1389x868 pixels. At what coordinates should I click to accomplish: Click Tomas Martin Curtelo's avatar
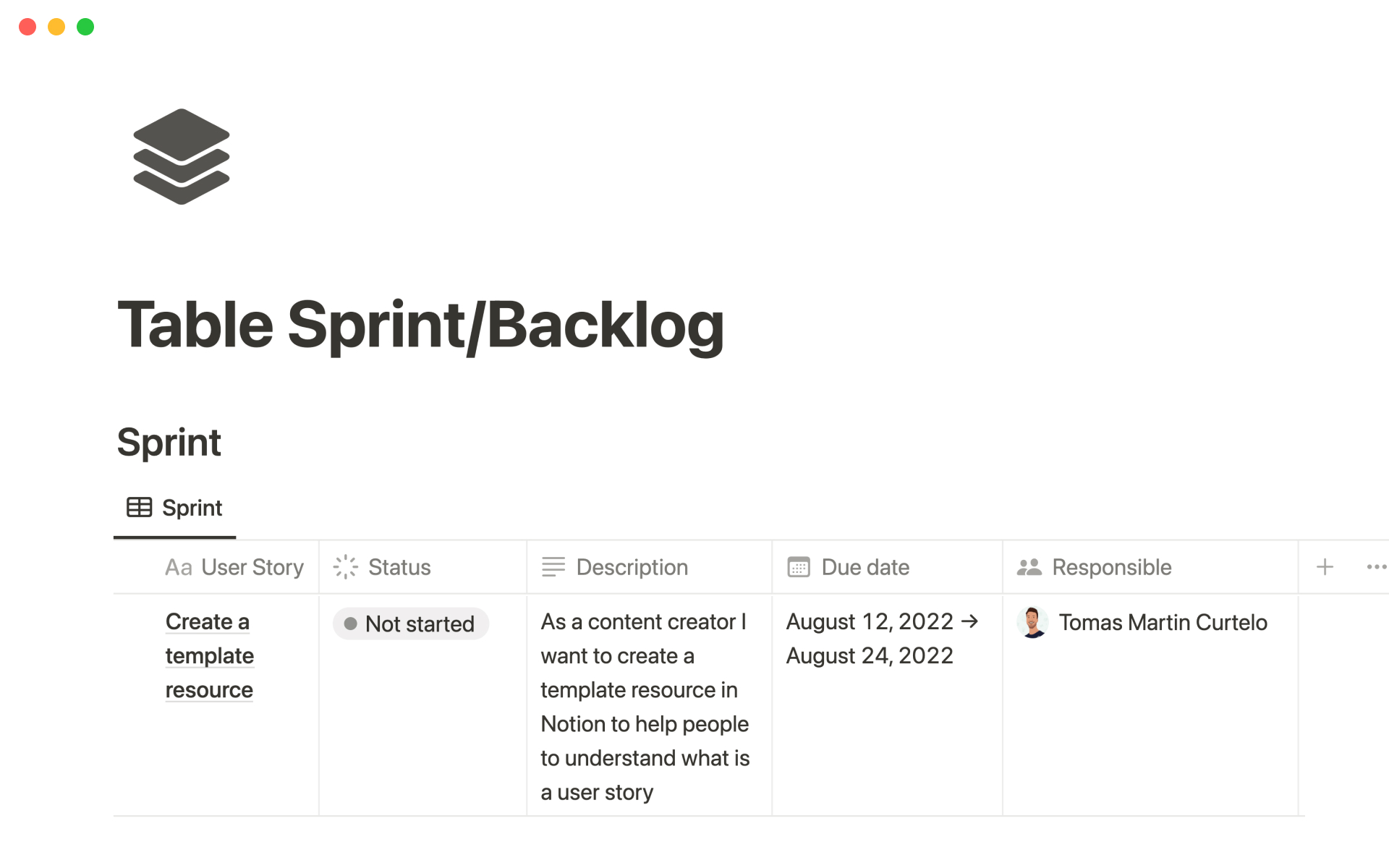point(1032,622)
